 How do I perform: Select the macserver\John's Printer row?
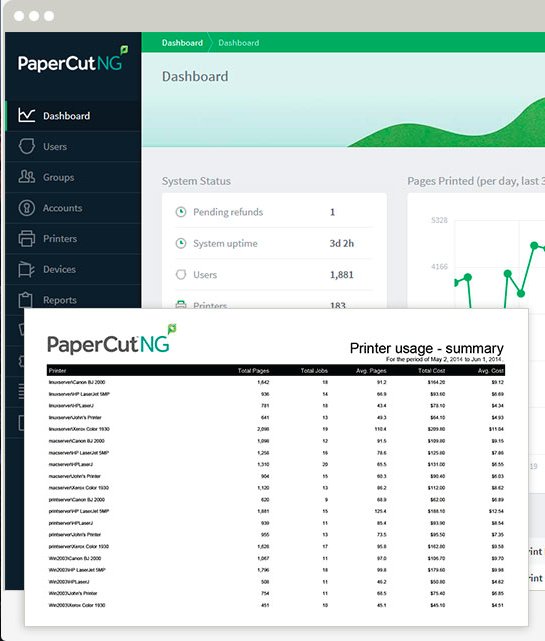[276, 476]
